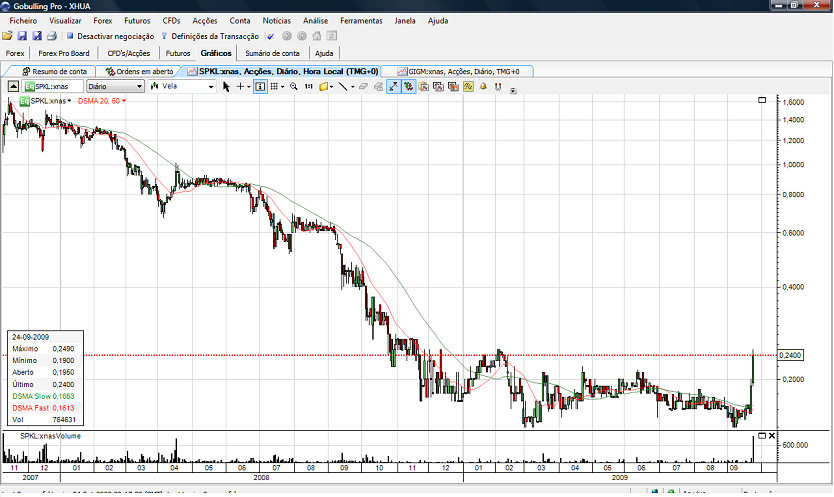Click the grid lines icon

tap(274, 87)
